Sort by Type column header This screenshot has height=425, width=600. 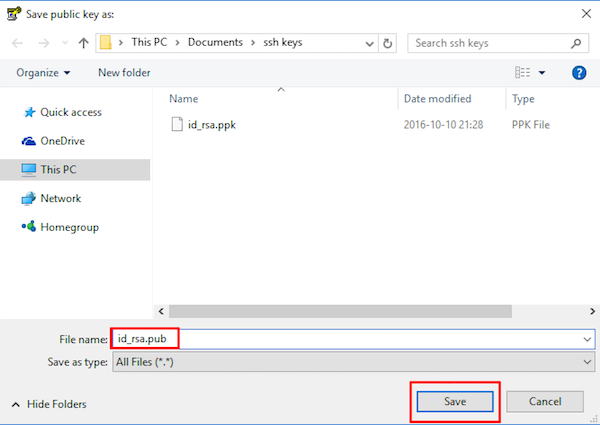point(523,99)
